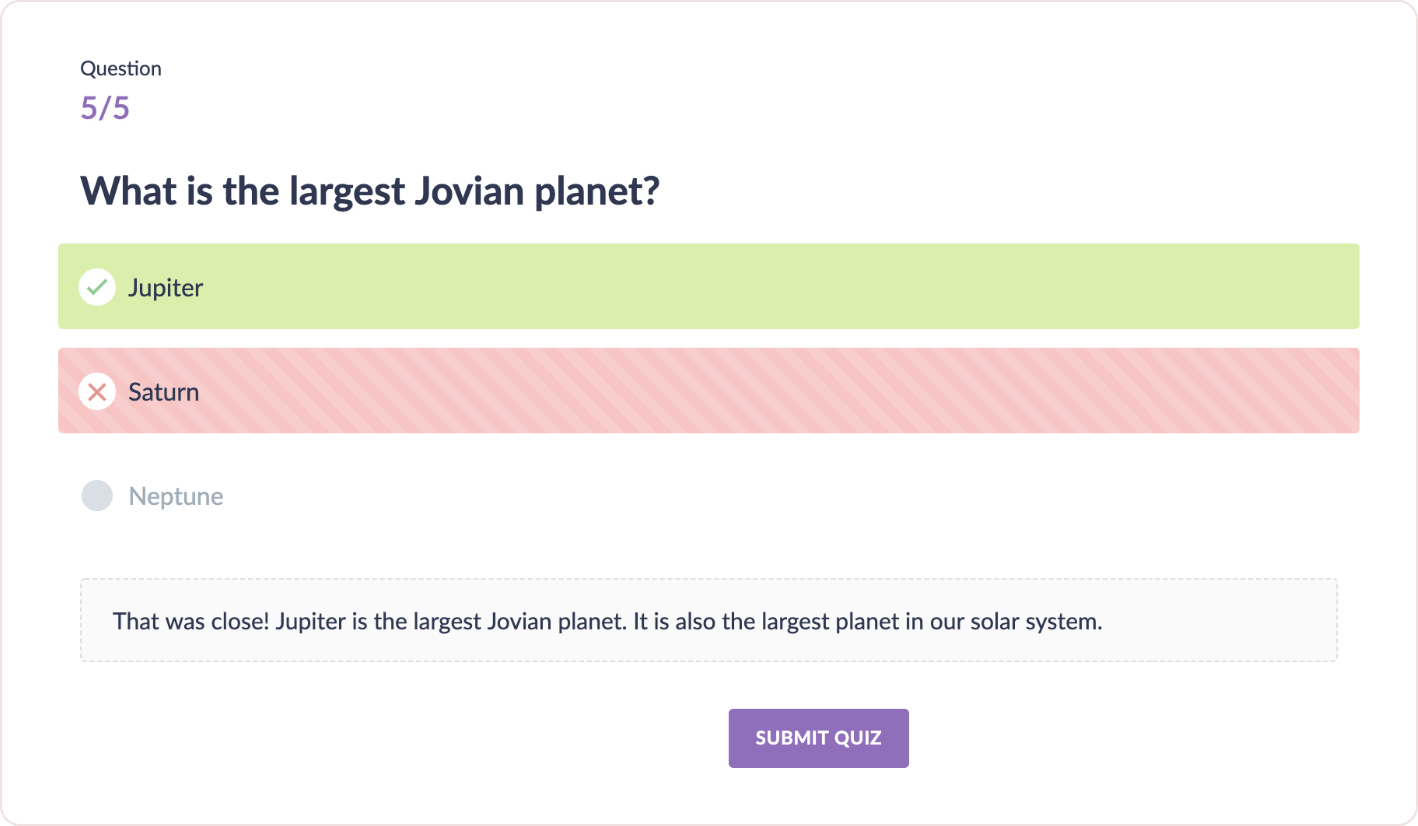
Task: Click the red X icon beside Saturn
Action: click(x=97, y=391)
